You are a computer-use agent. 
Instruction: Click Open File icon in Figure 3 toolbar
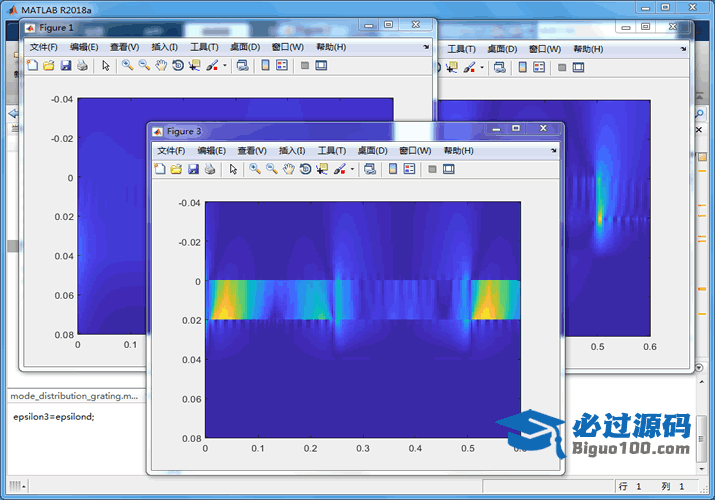click(176, 169)
